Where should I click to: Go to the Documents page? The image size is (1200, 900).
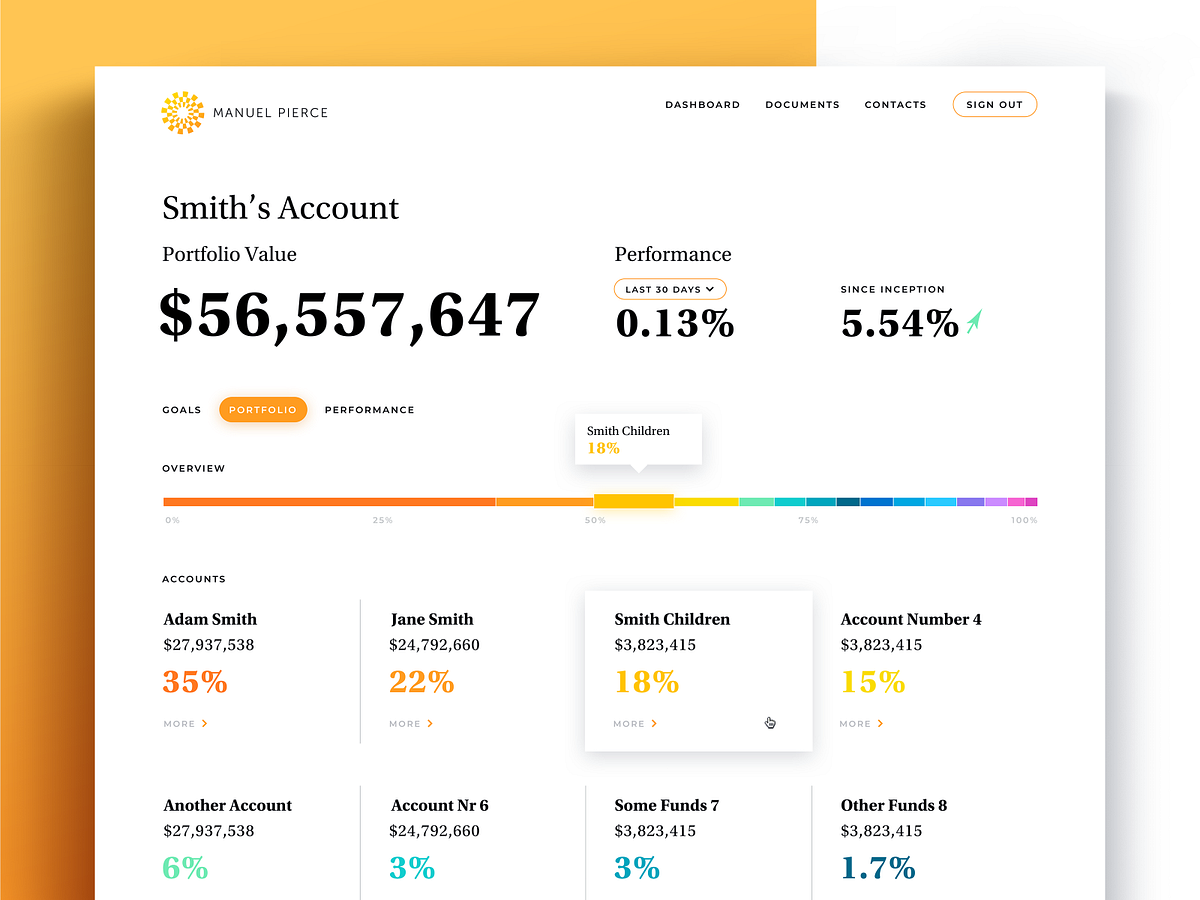pyautogui.click(x=802, y=105)
